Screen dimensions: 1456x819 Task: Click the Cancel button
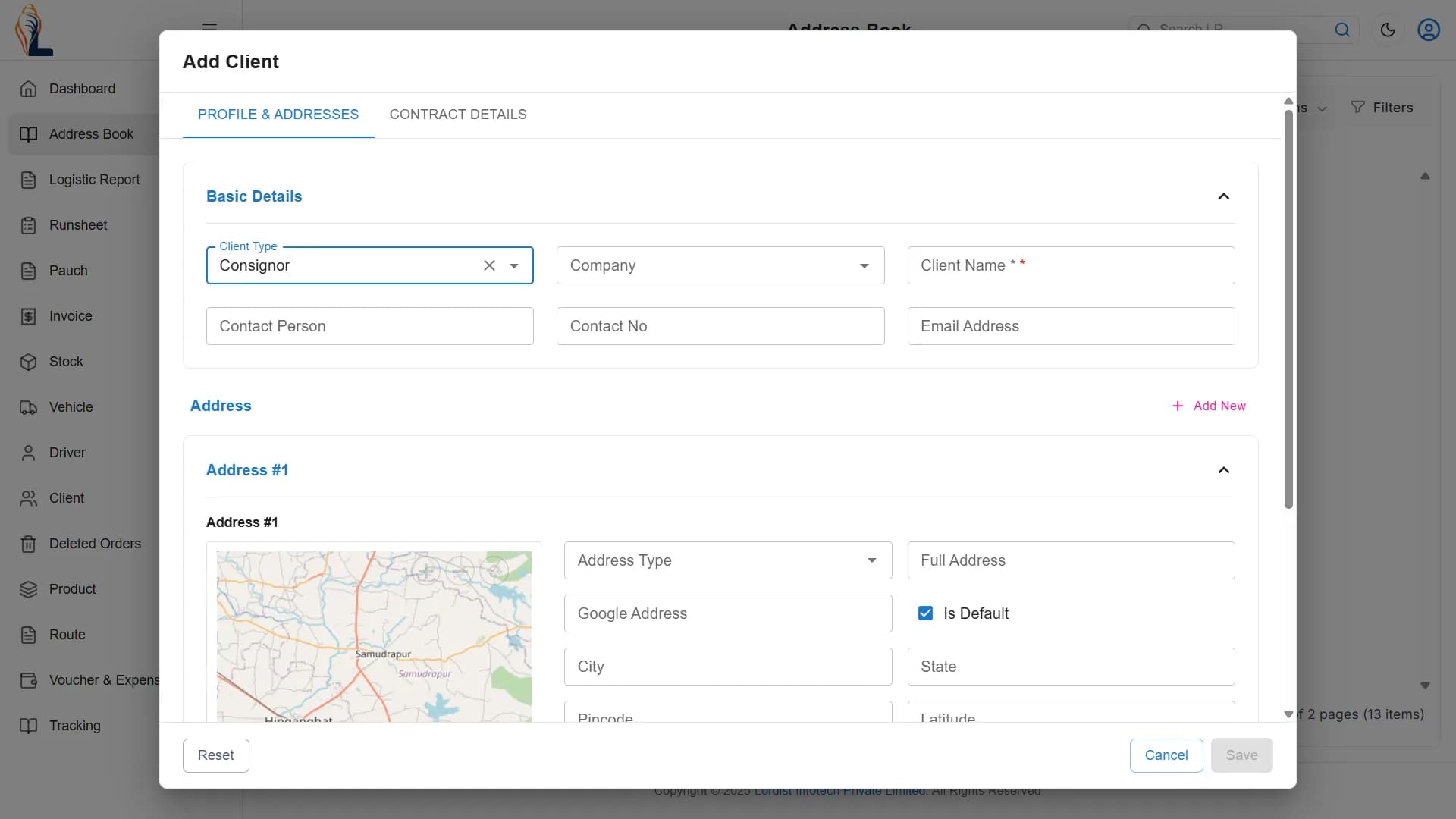(x=1166, y=755)
